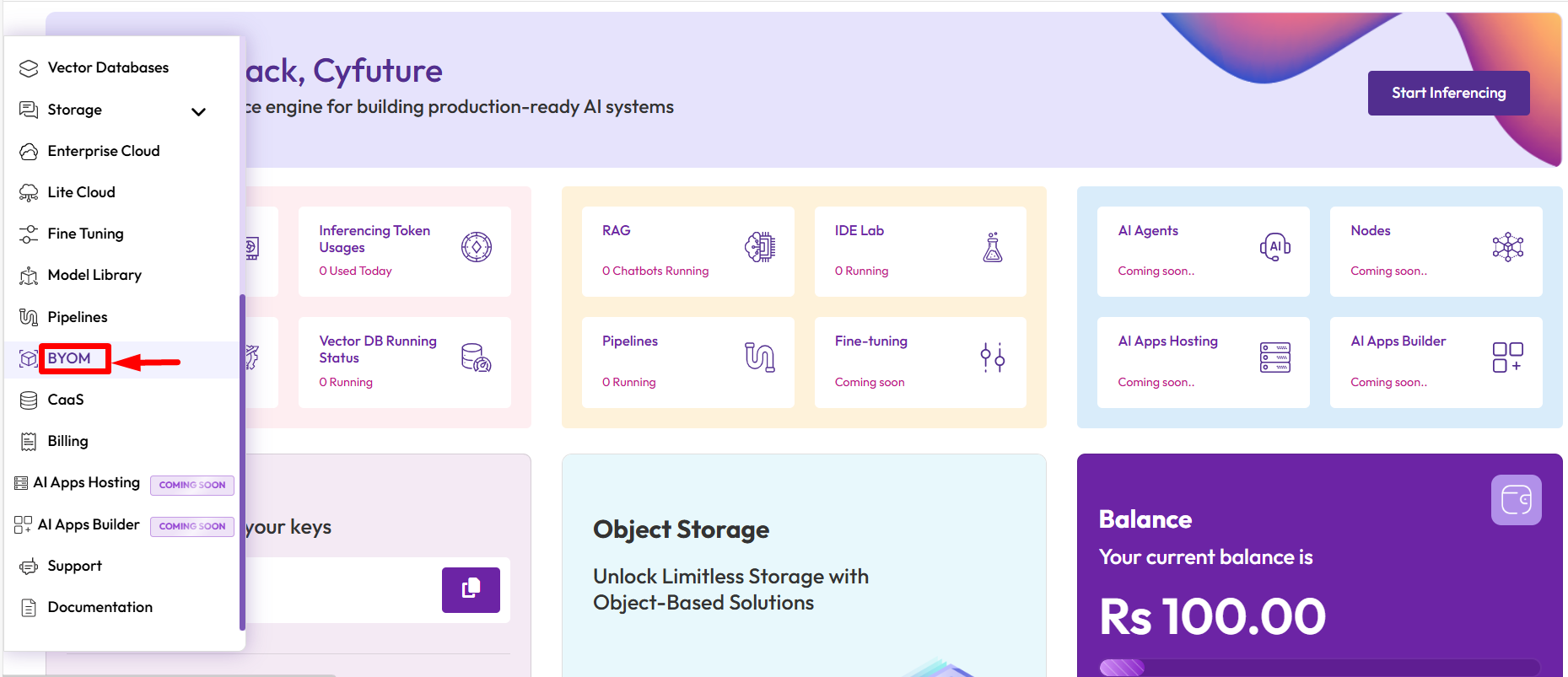The height and width of the screenshot is (677, 1568).
Task: Click the balance progress bar
Action: click(x=1319, y=668)
